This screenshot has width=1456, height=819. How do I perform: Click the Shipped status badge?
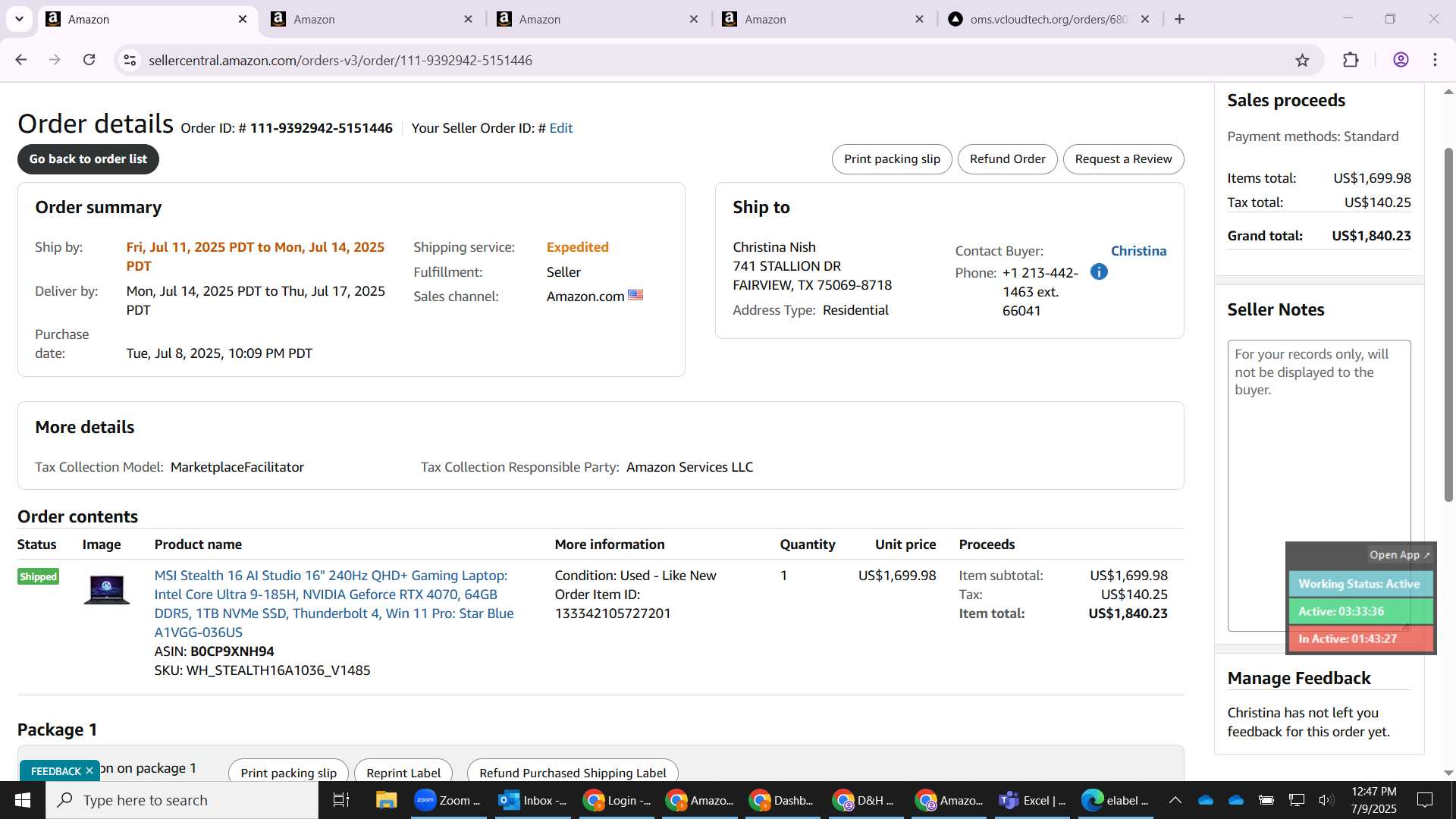38,576
